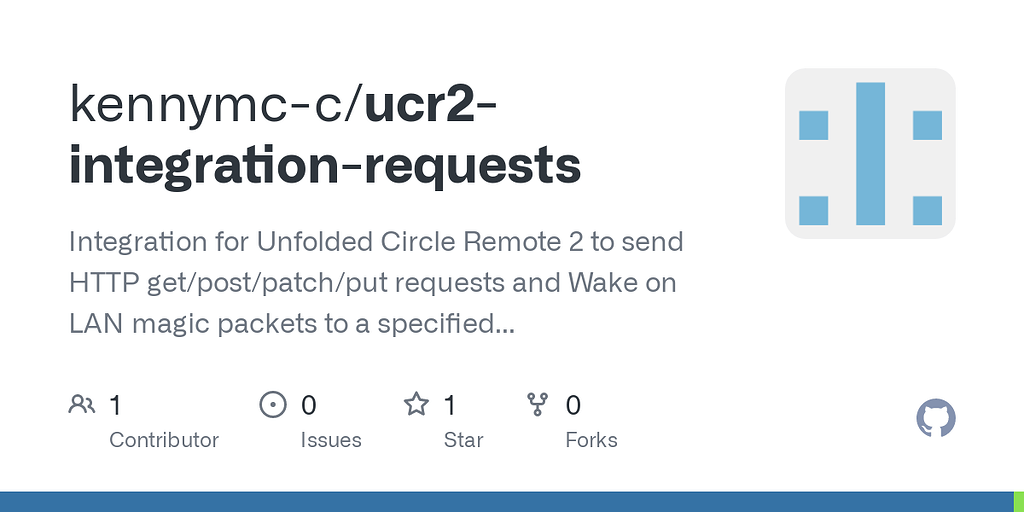Screen dimensions: 1024x512
Task: Open the GitHub Octocat logo
Action: (936, 418)
